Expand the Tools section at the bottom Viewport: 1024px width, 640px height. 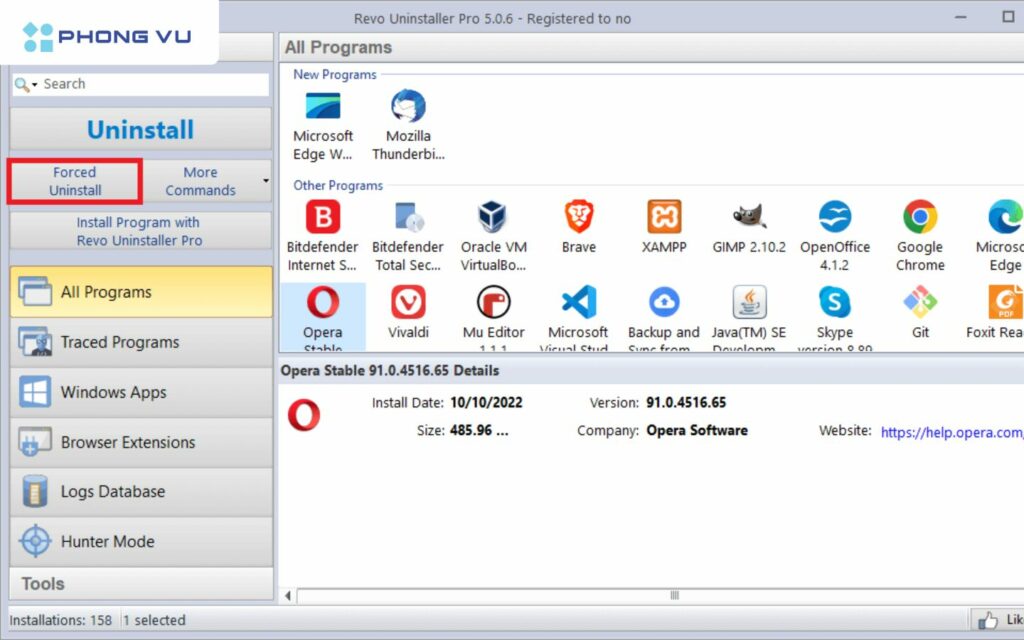(x=140, y=583)
